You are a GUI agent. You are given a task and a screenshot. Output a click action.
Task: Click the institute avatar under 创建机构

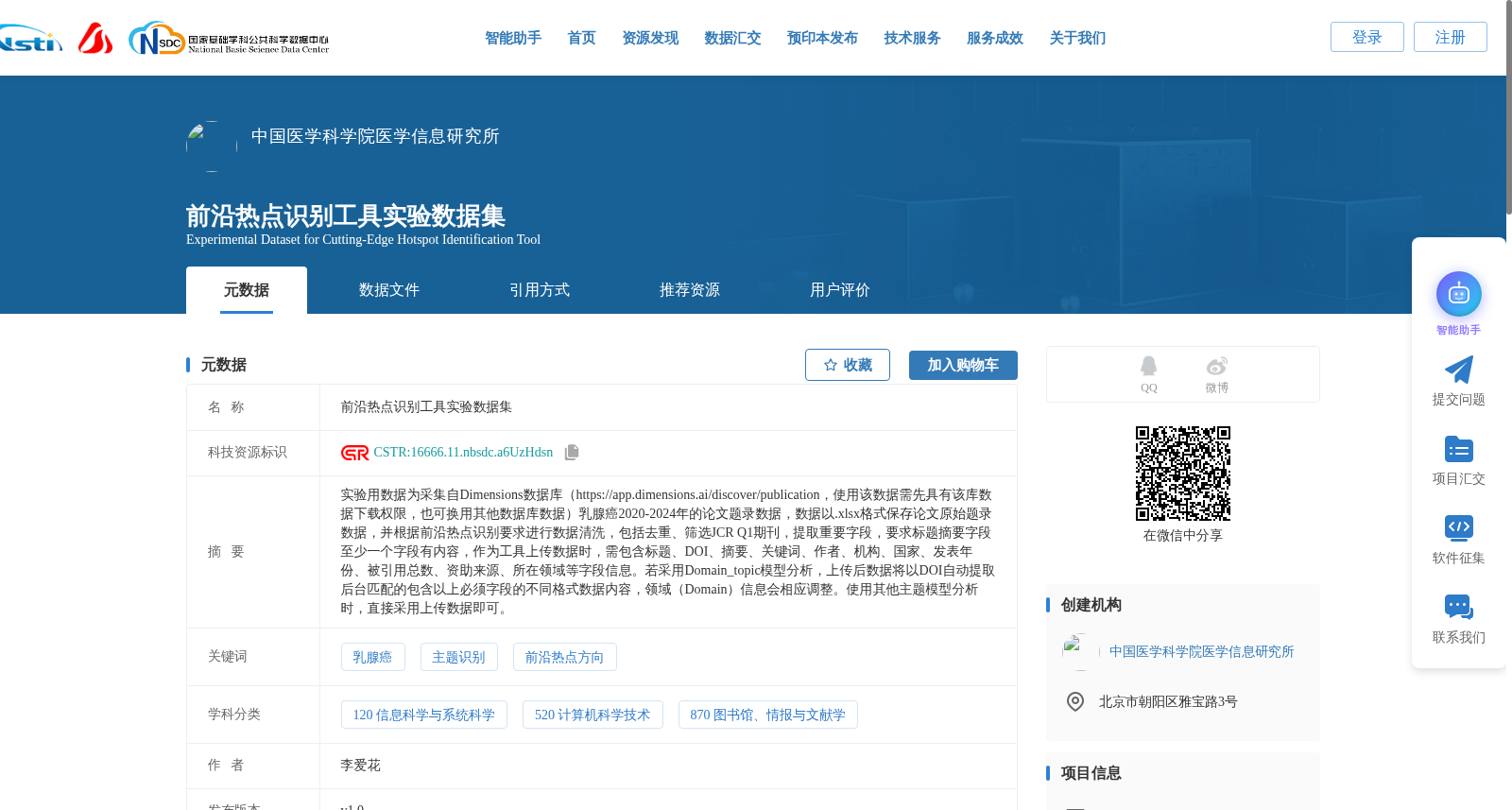(x=1081, y=651)
